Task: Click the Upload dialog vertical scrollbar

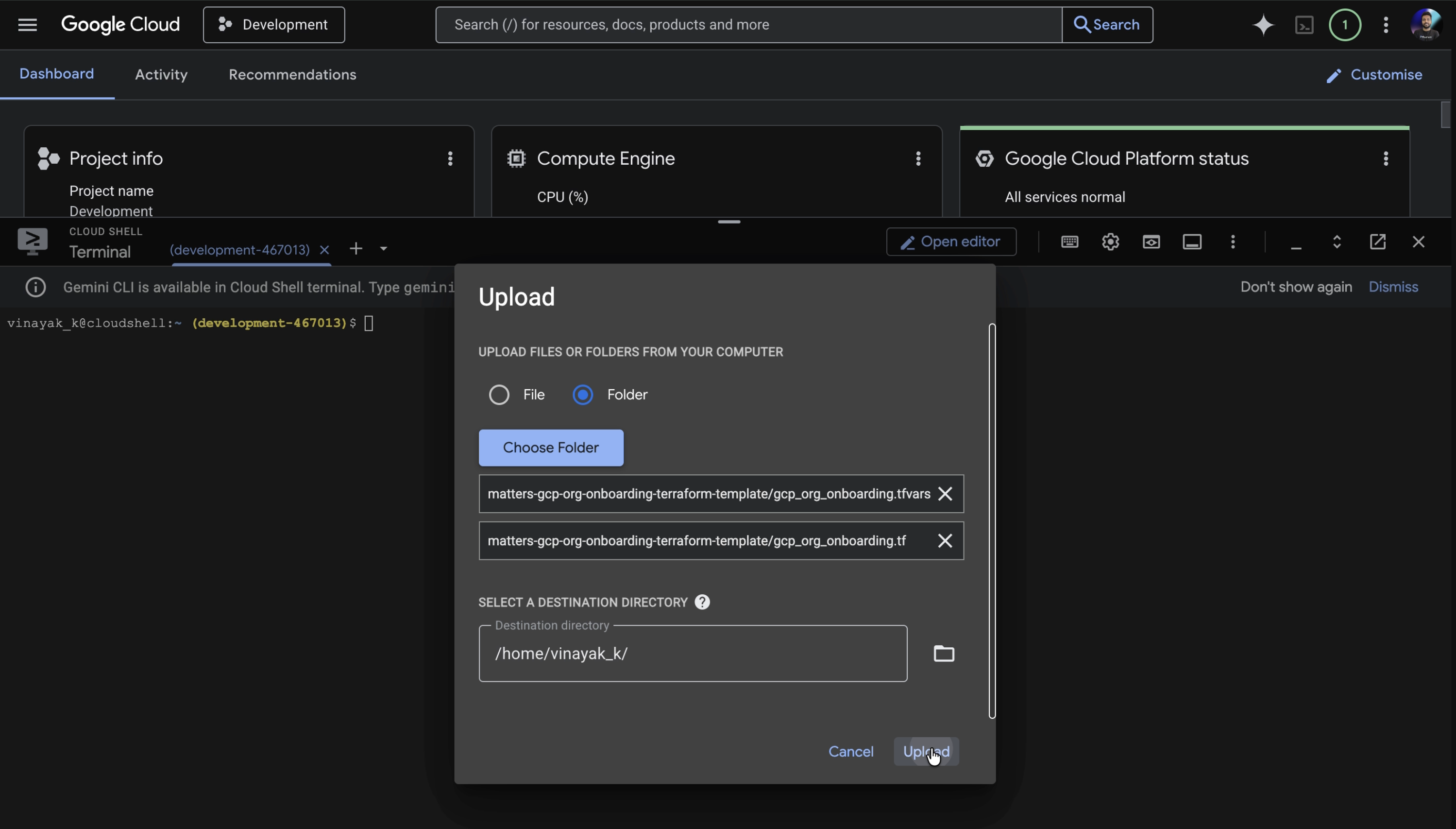Action: (992, 521)
